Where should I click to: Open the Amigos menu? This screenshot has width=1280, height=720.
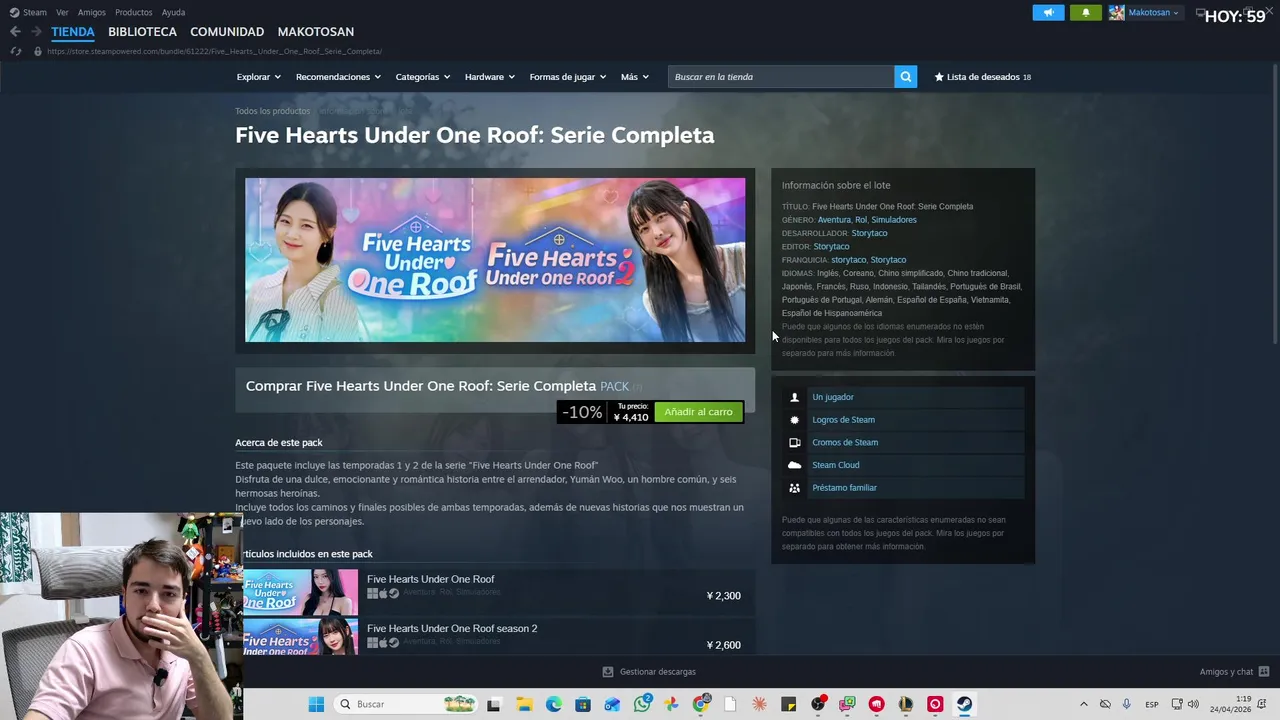coord(92,12)
